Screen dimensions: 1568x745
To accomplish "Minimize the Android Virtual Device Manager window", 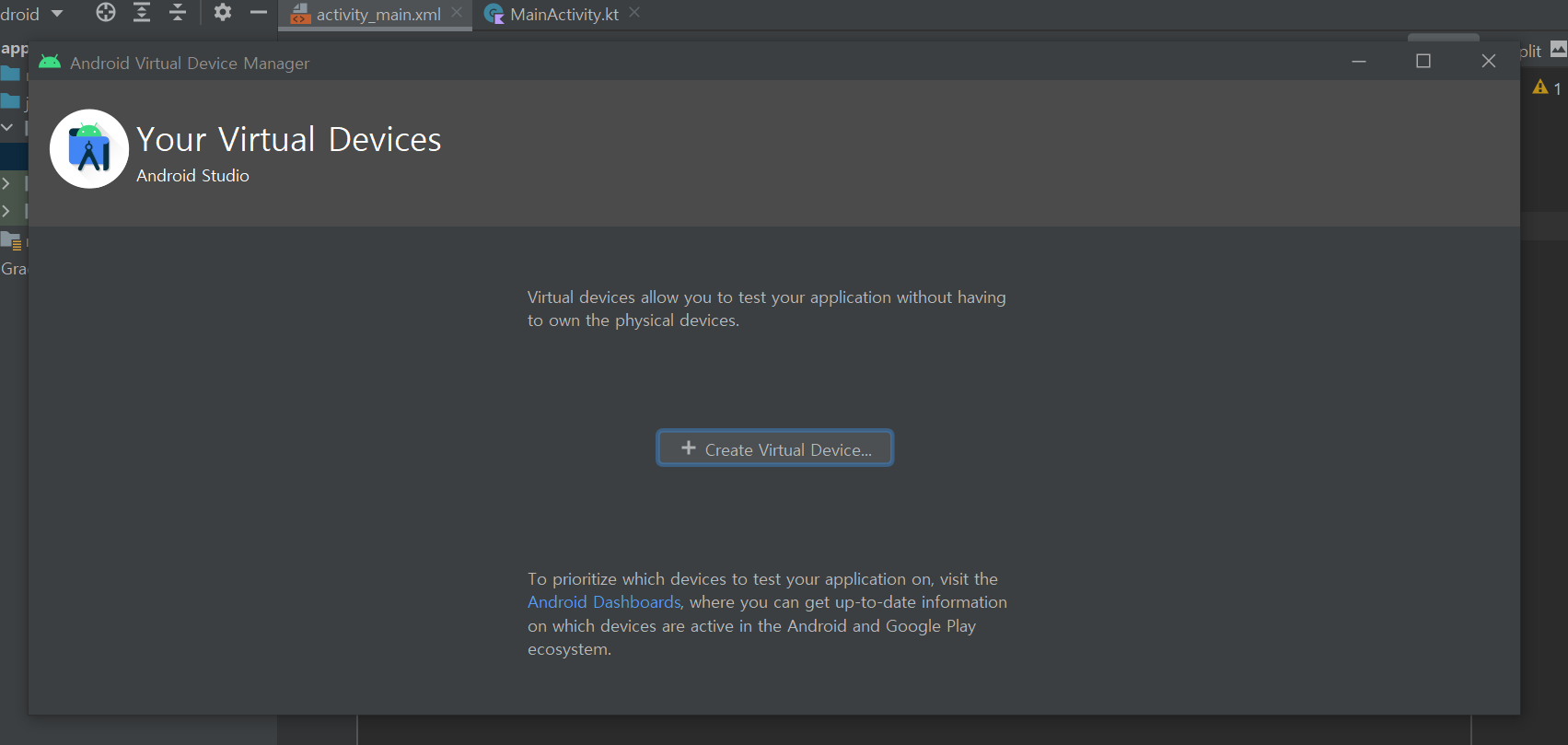I will point(1359,62).
